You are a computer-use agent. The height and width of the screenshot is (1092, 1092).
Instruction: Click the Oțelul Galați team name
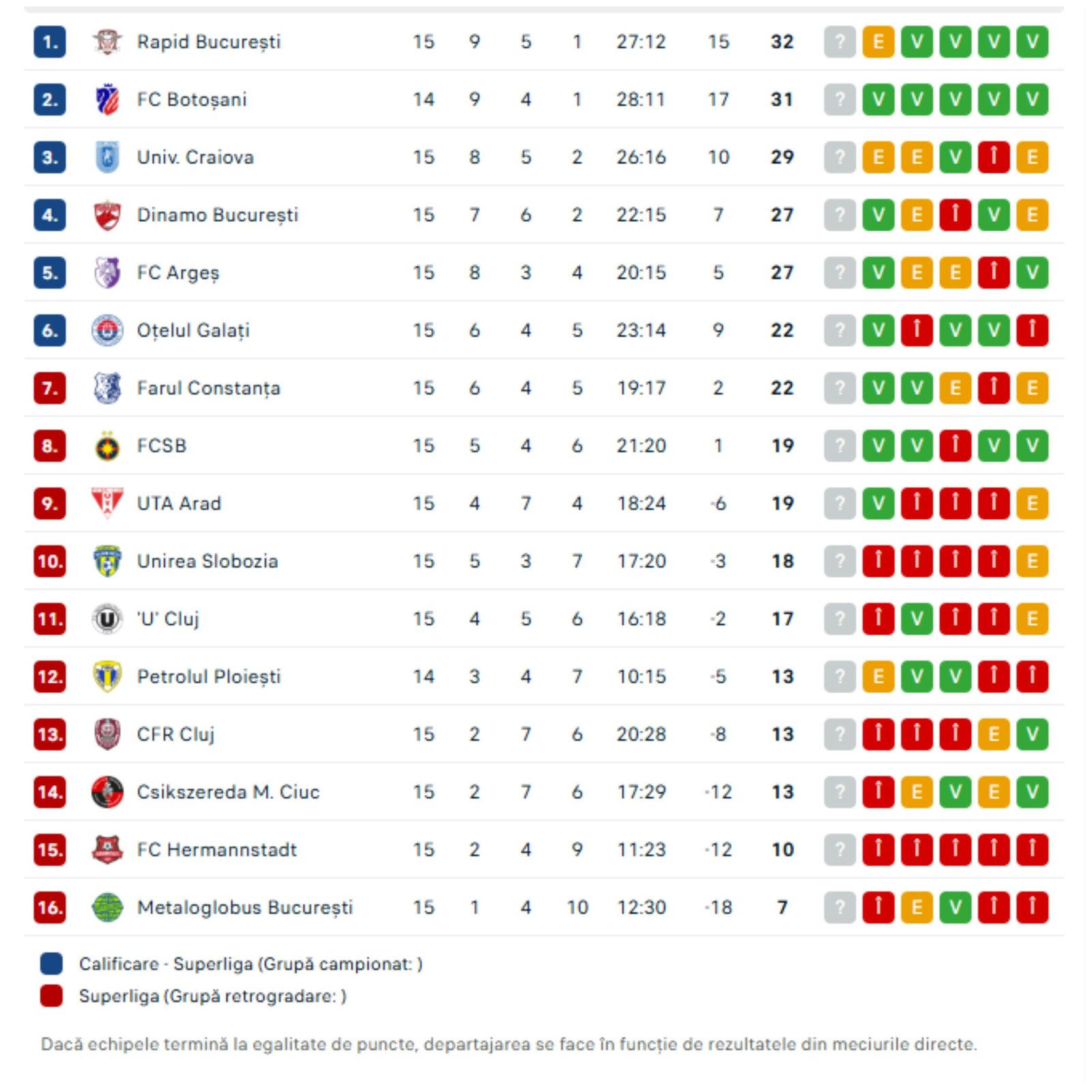pos(193,331)
